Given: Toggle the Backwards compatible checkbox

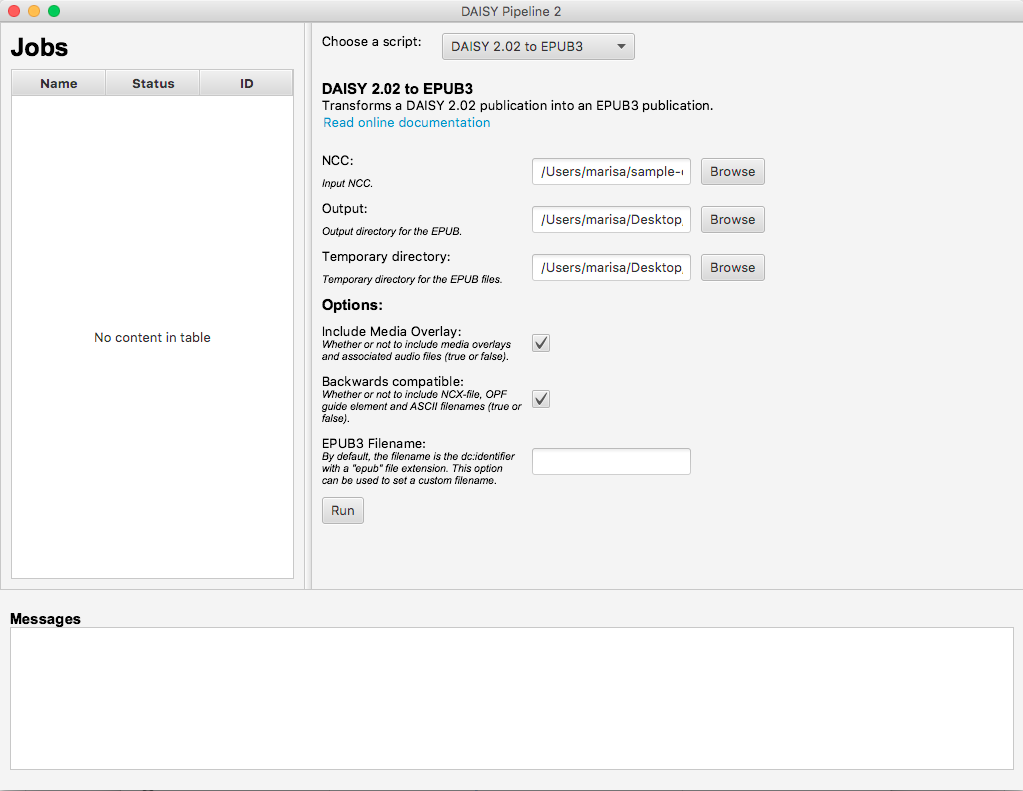Looking at the screenshot, I should point(541,399).
